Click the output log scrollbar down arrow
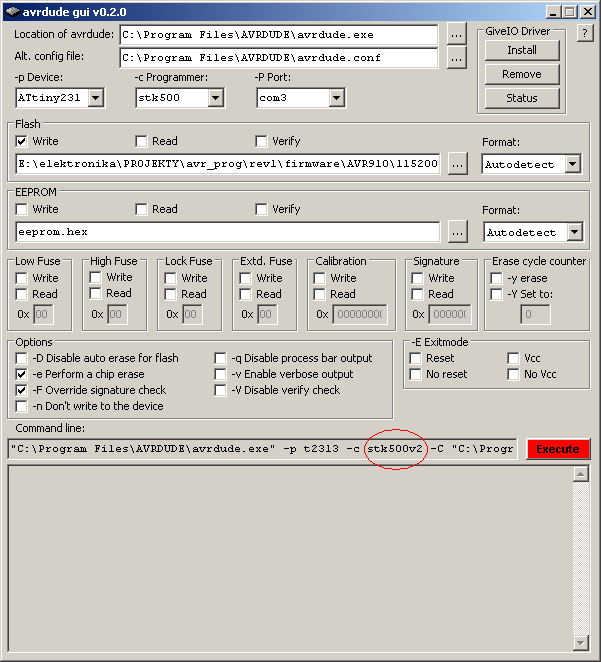The height and width of the screenshot is (662, 601). (581, 643)
